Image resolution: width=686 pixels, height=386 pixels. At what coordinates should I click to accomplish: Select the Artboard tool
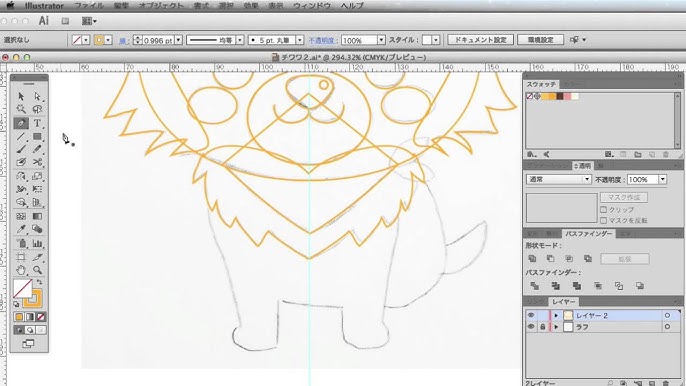21,257
